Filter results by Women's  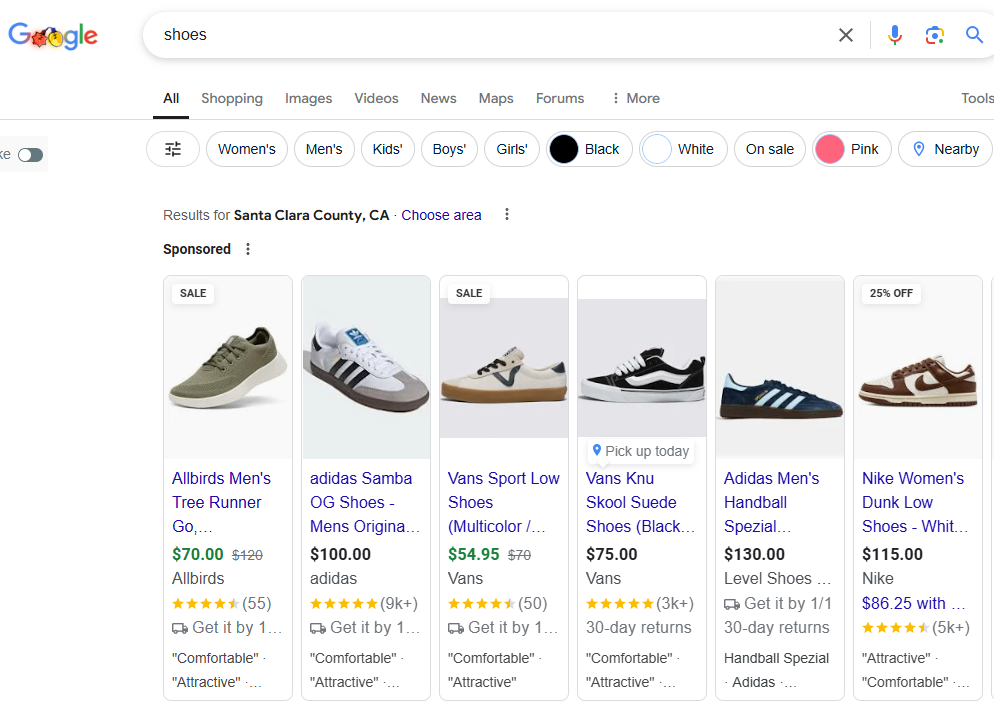tap(247, 149)
